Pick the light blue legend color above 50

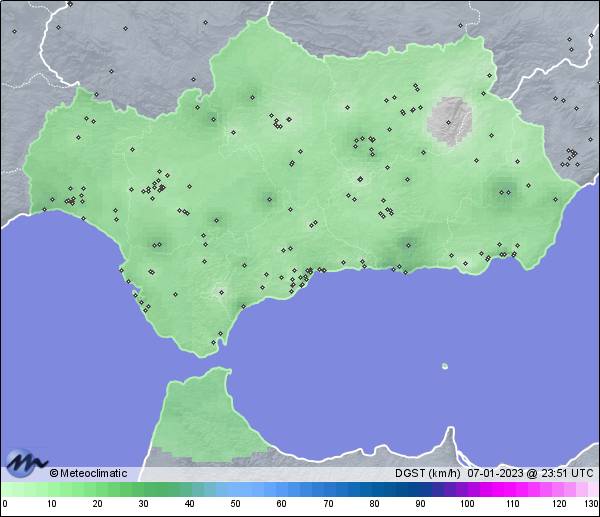(x=235, y=489)
